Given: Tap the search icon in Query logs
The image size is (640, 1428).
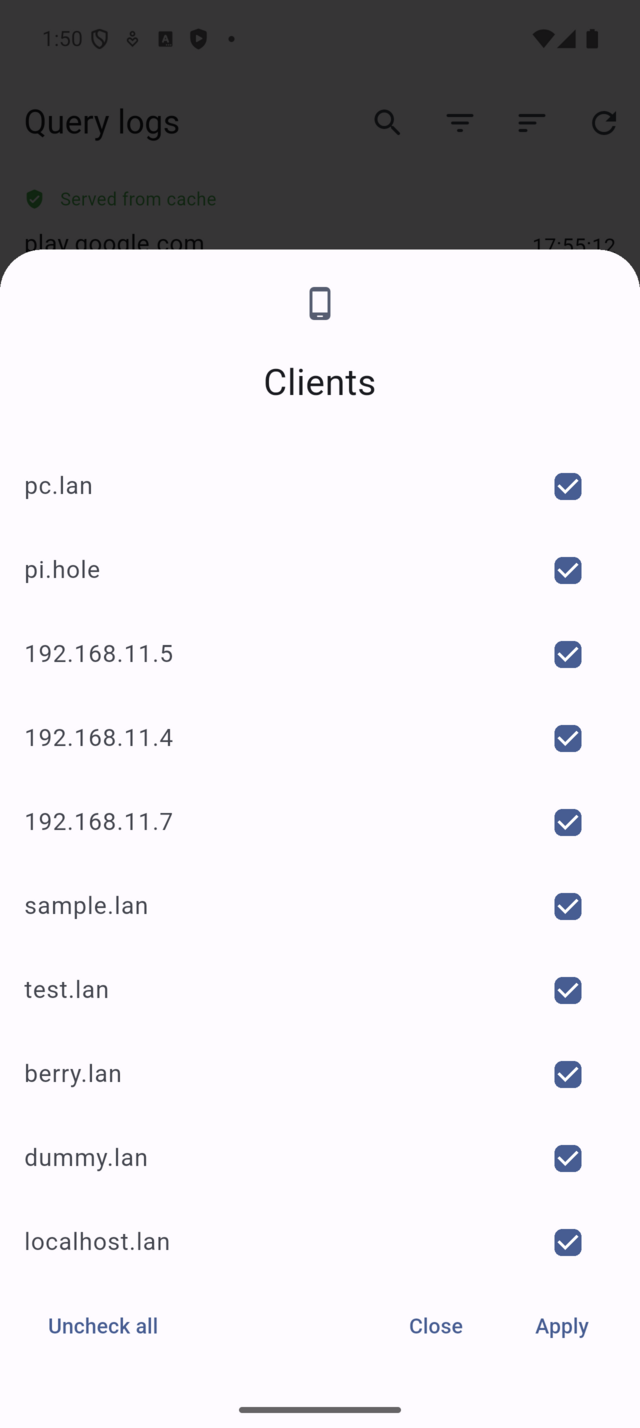Looking at the screenshot, I should [387, 122].
